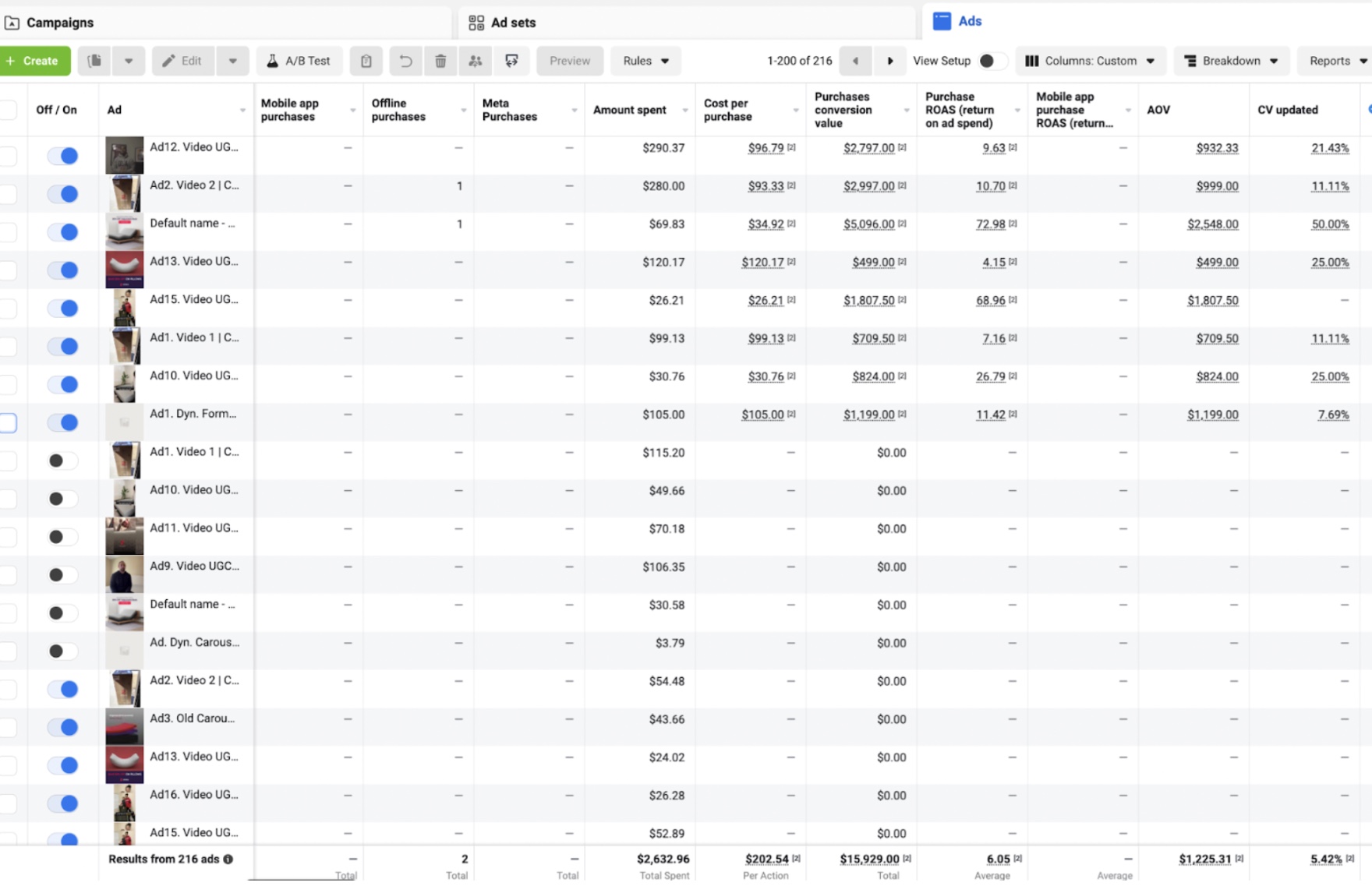
Task: Open the Columns: Custom dropdown
Action: click(x=1090, y=61)
